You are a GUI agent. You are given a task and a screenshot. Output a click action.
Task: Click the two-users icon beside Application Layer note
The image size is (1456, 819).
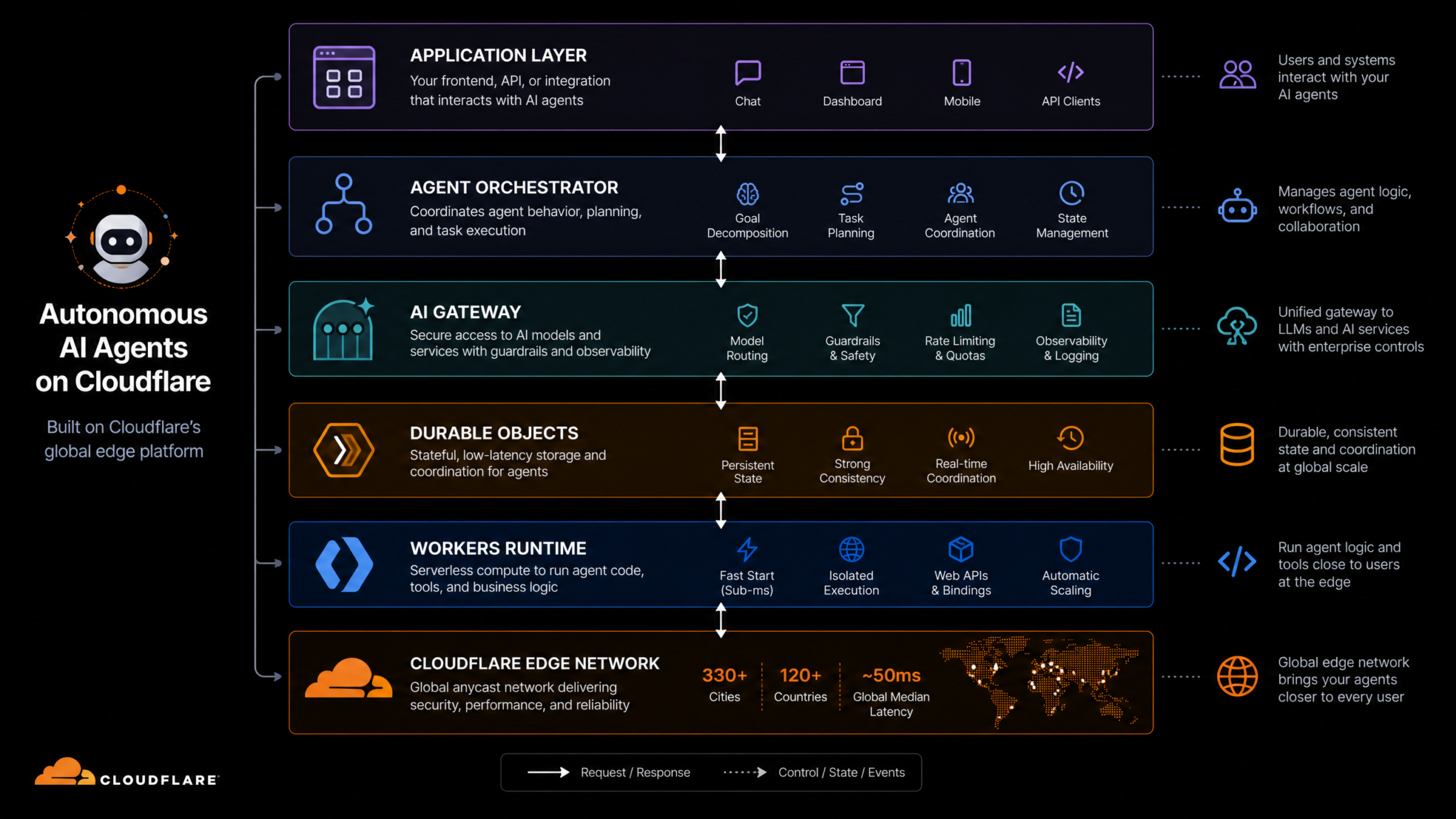click(1237, 74)
